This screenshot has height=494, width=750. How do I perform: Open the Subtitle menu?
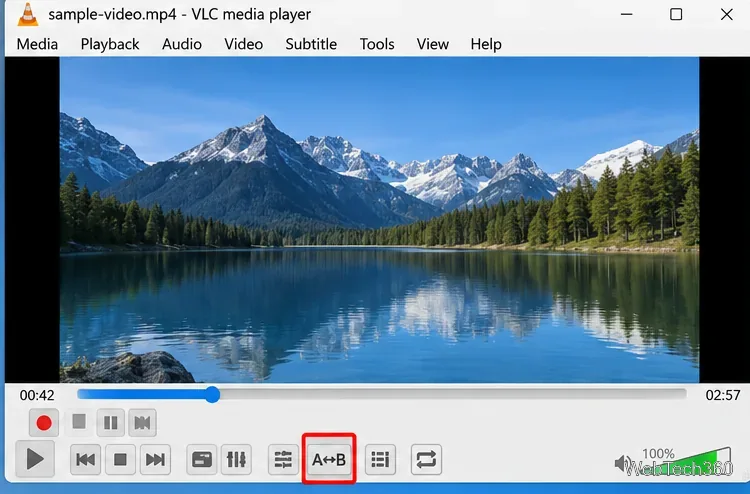[311, 44]
